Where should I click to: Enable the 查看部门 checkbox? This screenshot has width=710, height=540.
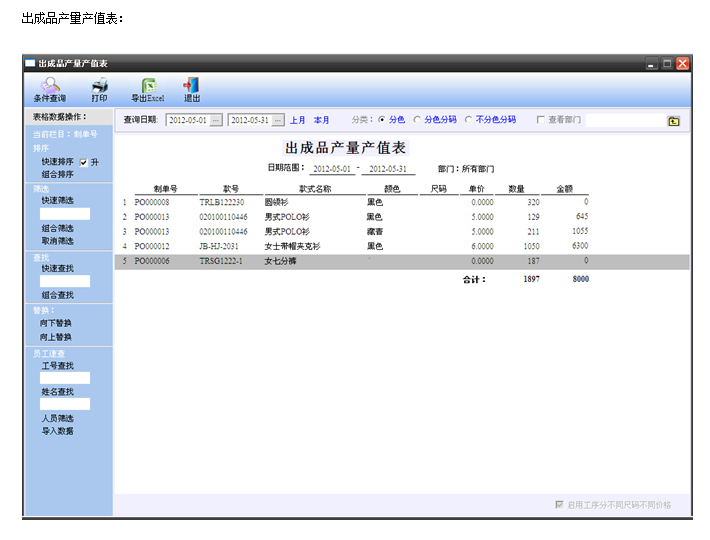[541, 120]
